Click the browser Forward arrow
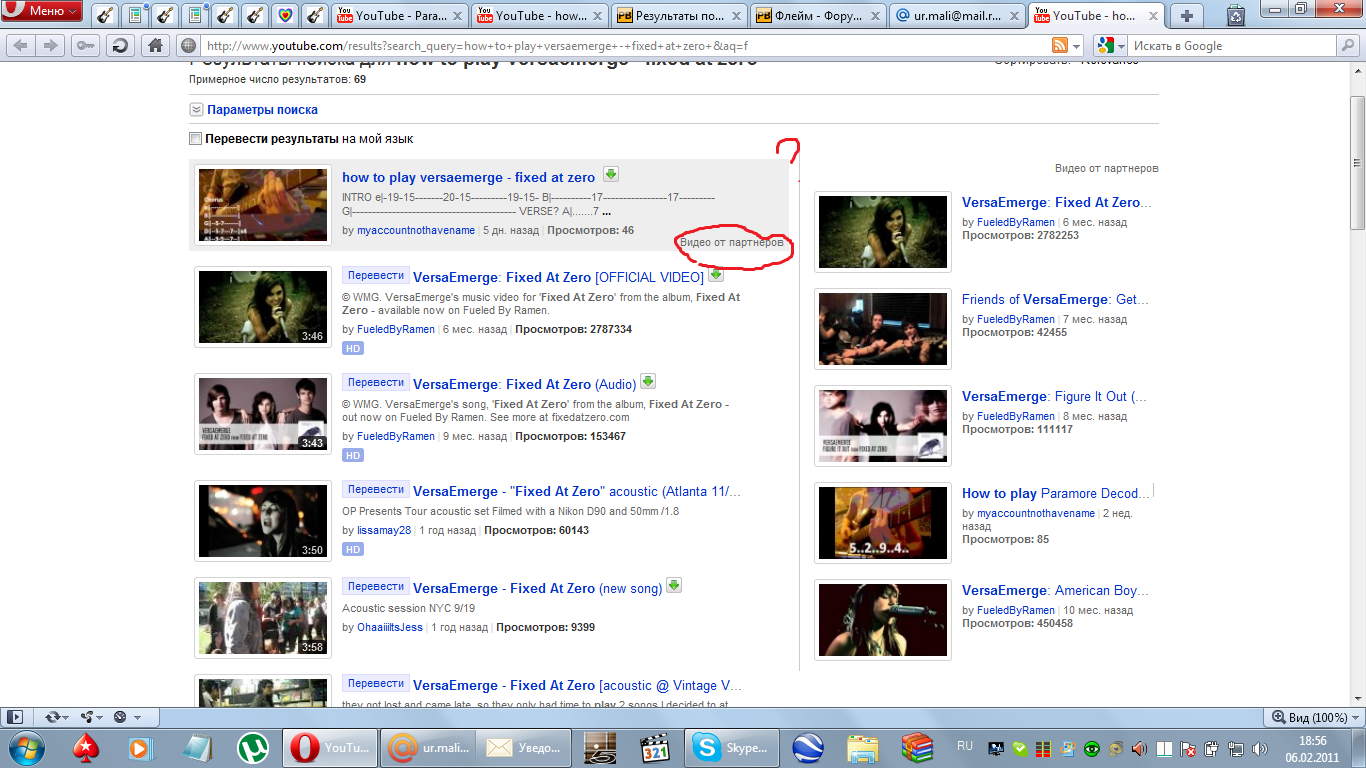This screenshot has height=768, width=1366. click(x=50, y=45)
